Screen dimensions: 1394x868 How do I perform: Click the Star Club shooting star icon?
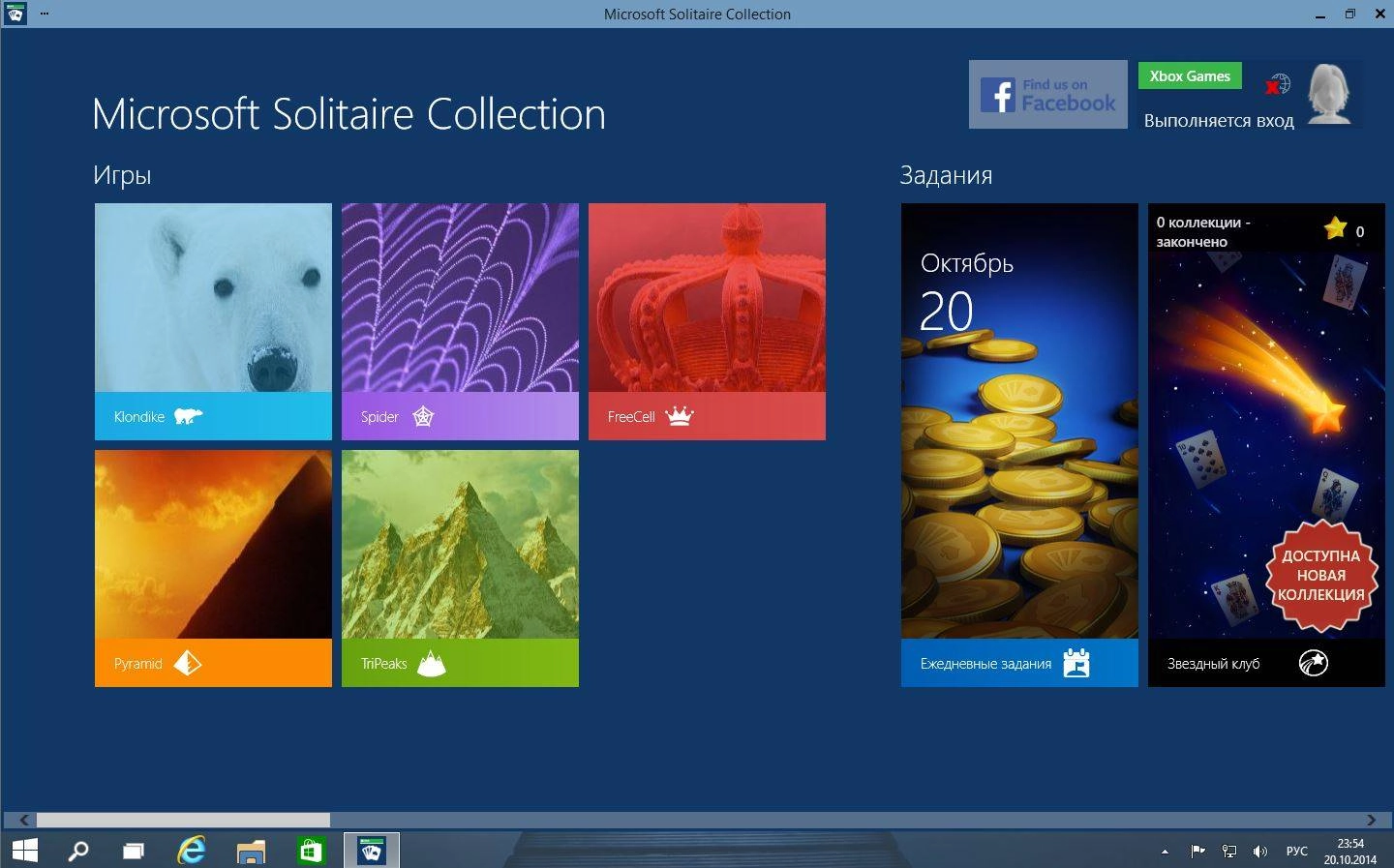(x=1313, y=663)
